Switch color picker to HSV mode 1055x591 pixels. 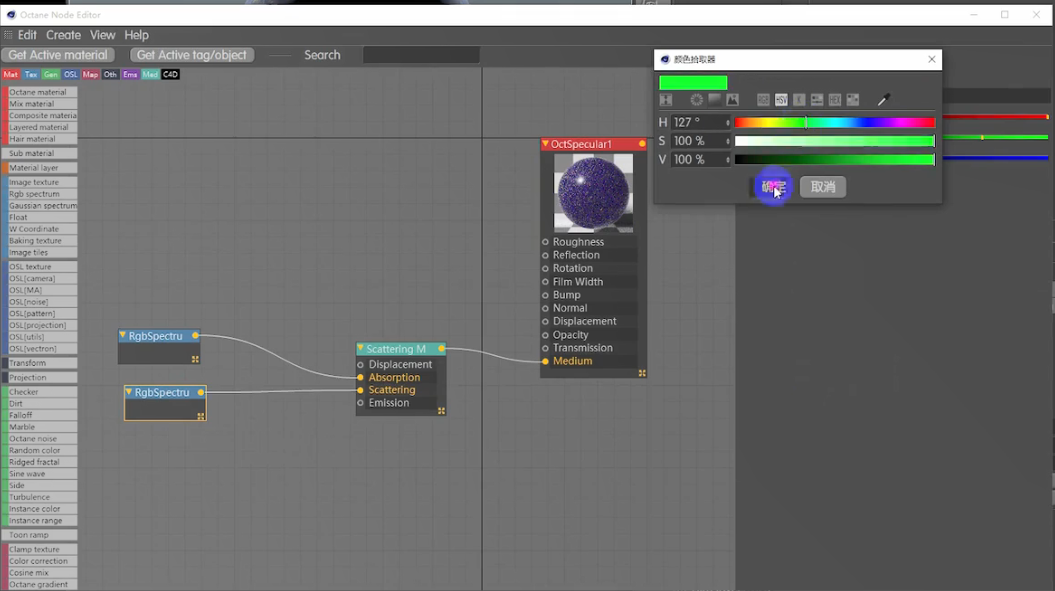(x=781, y=100)
